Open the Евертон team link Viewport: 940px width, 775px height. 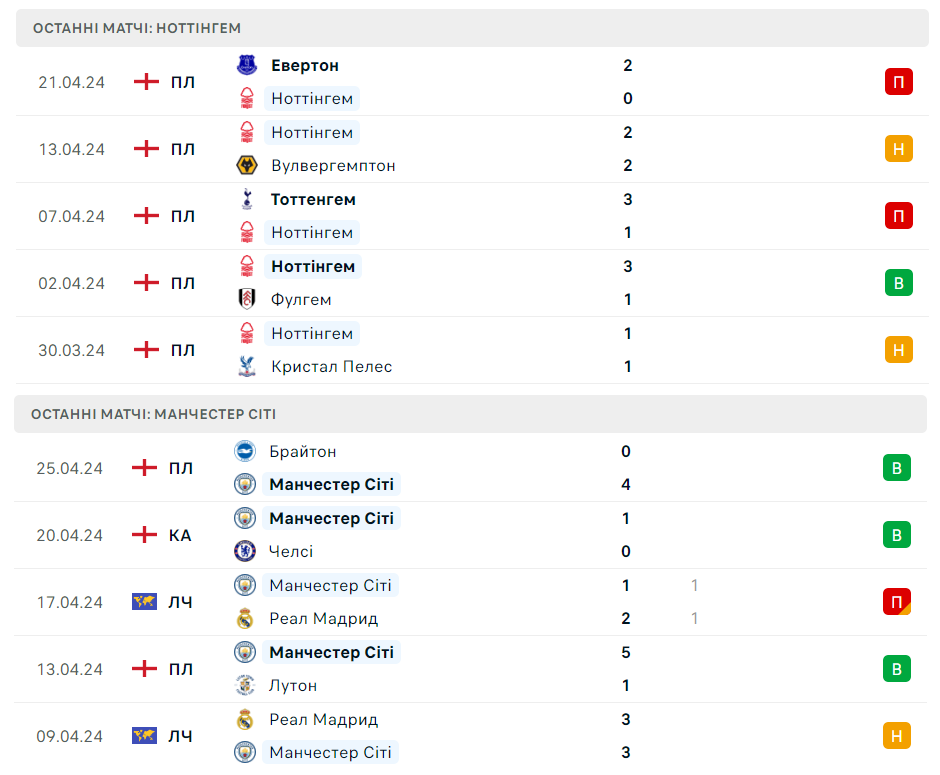[305, 65]
